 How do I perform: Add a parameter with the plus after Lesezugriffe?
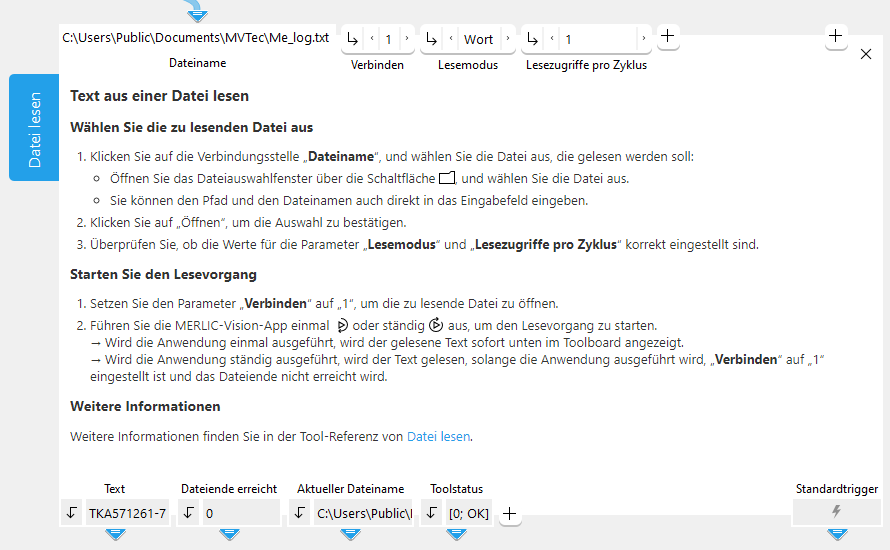tap(668, 37)
